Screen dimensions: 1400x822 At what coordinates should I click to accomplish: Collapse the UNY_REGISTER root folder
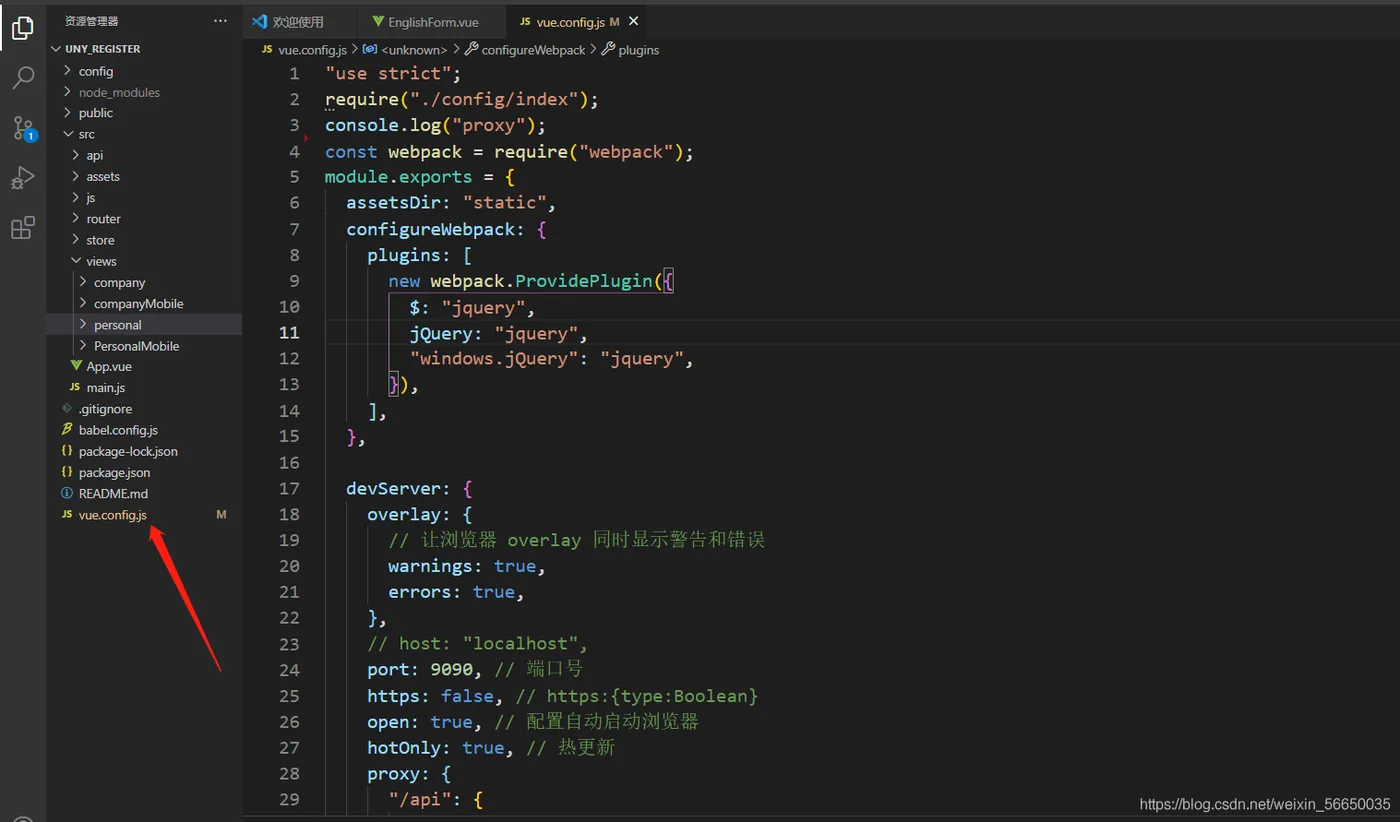point(56,49)
